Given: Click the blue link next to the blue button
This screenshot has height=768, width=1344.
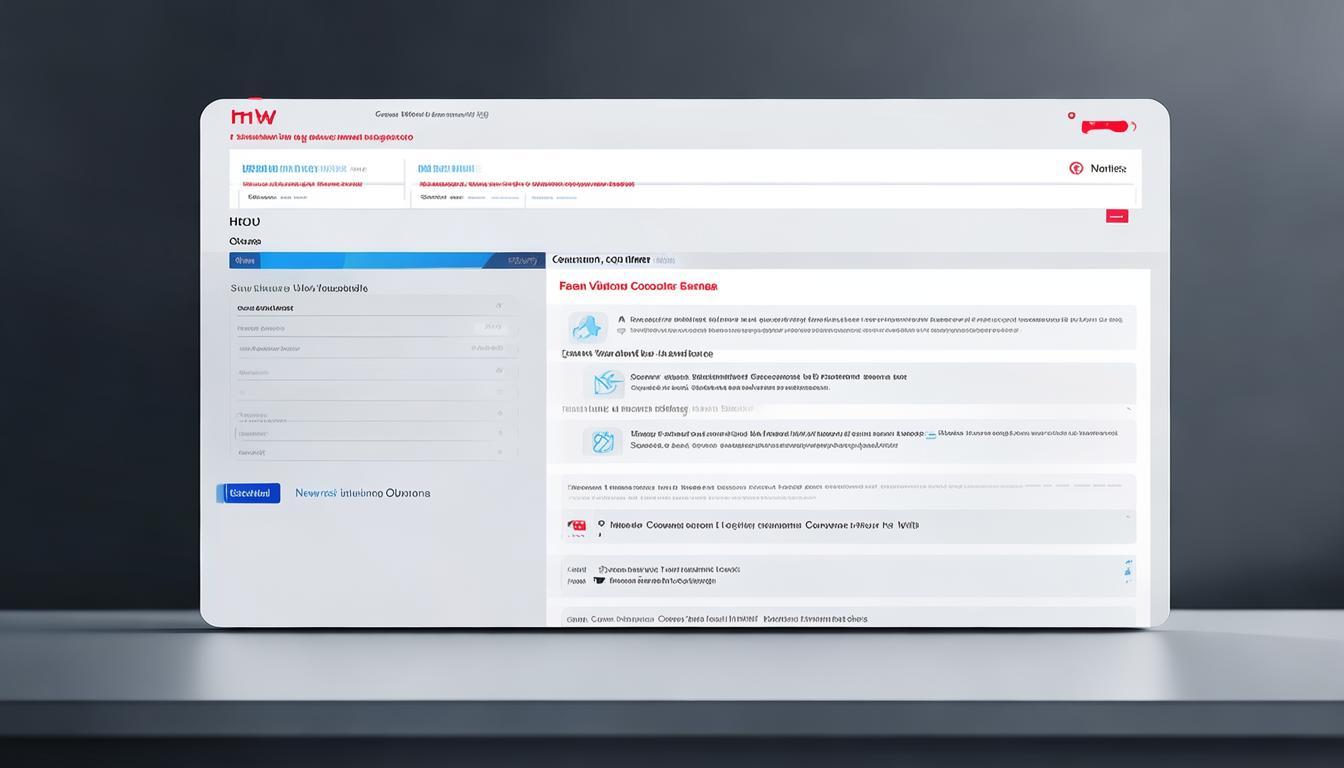Looking at the screenshot, I should pyautogui.click(x=362, y=493).
